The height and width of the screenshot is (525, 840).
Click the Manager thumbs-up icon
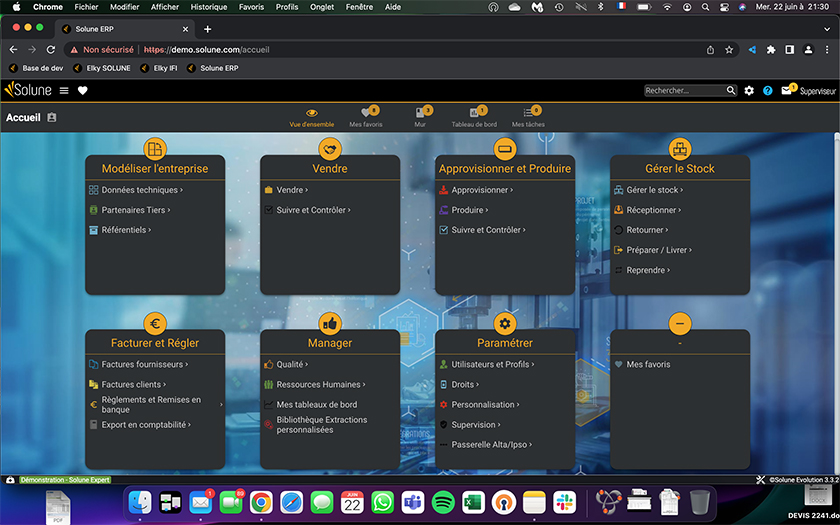[x=330, y=323]
